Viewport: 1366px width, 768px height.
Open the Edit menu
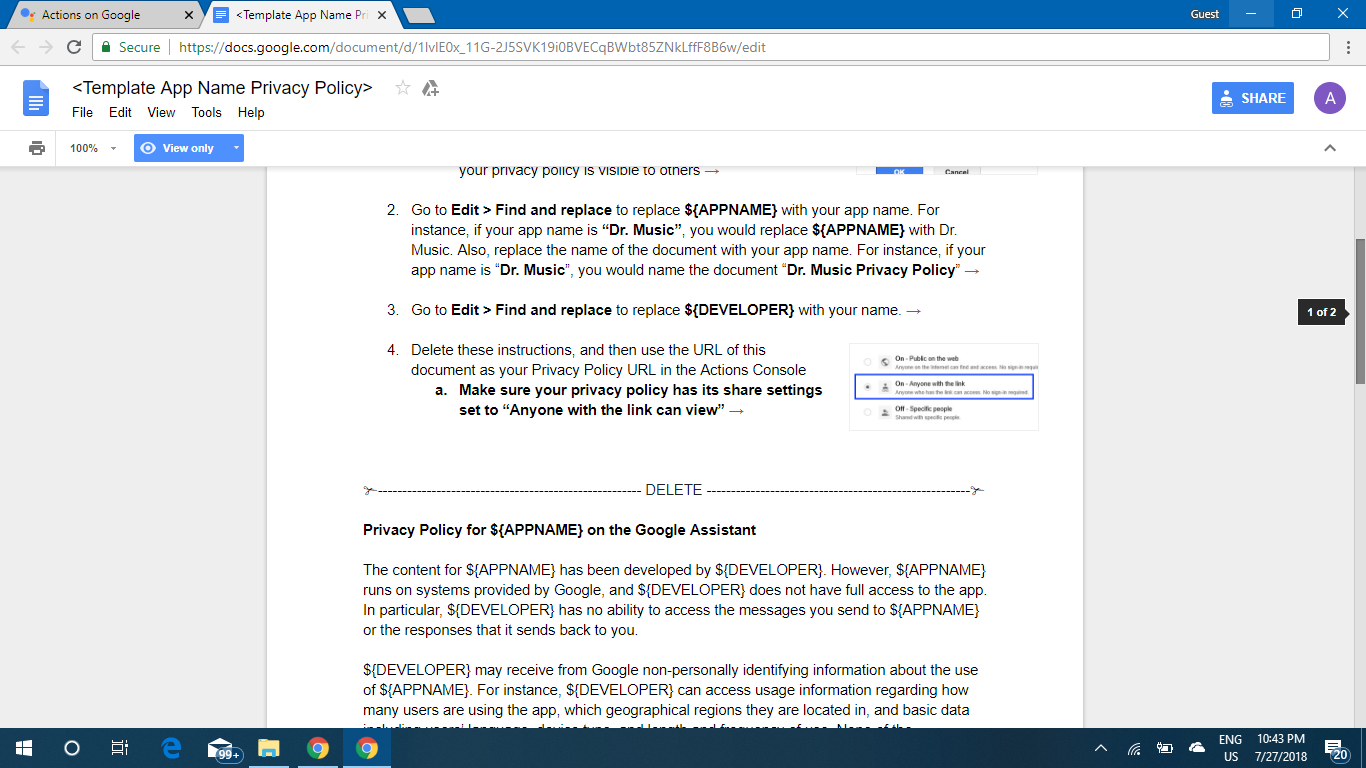tap(120, 112)
